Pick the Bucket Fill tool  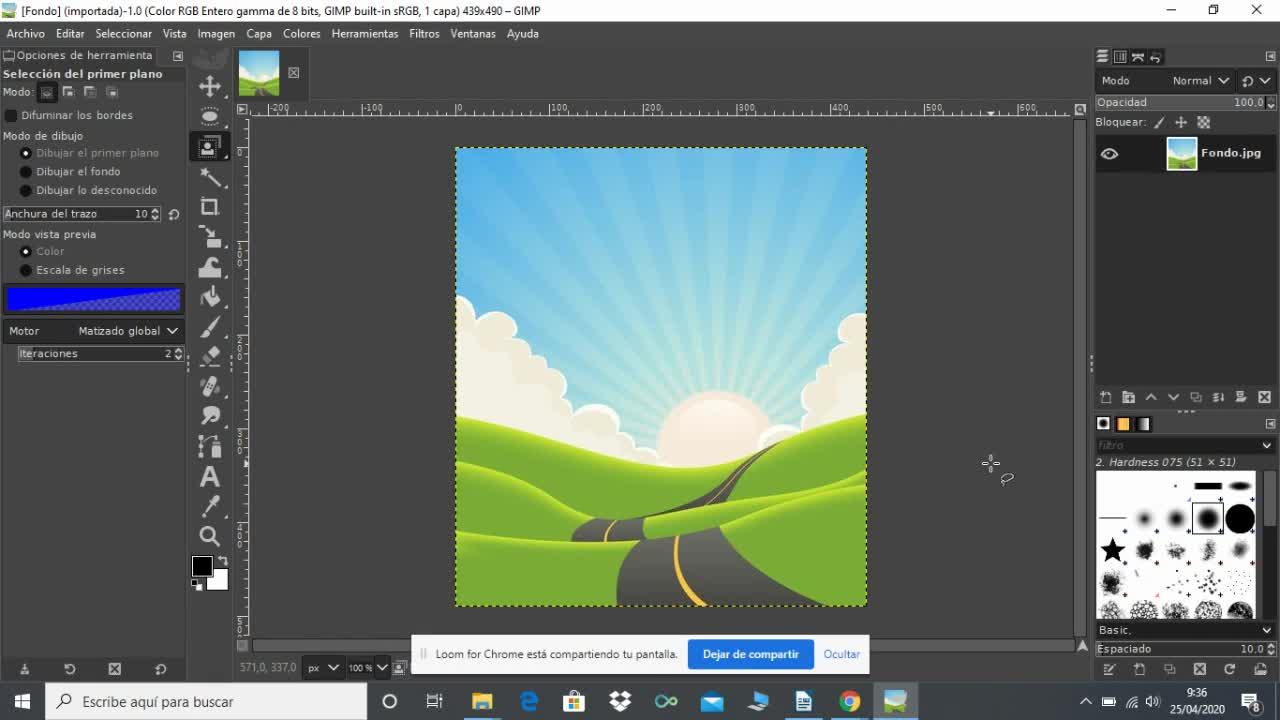click(209, 296)
